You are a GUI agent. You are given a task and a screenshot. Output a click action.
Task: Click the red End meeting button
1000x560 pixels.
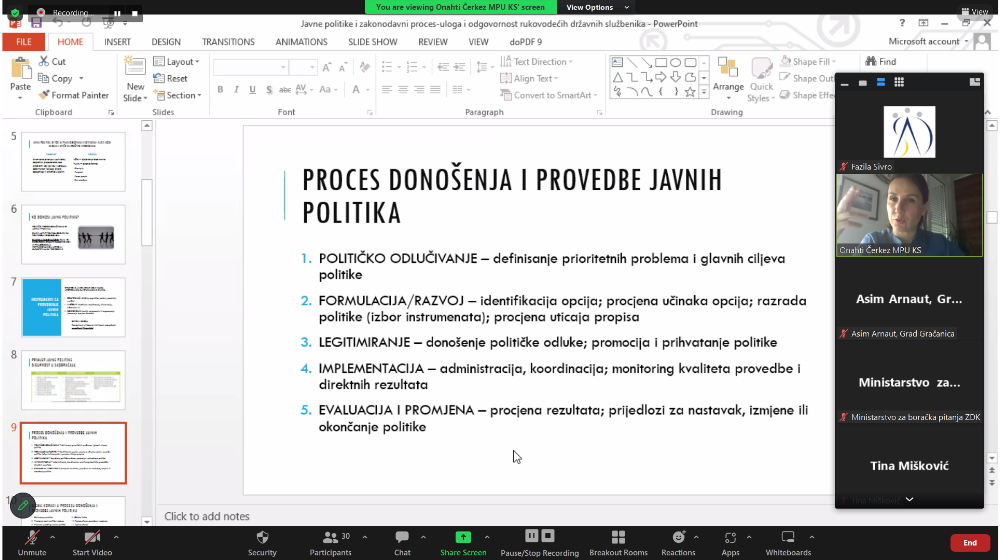coord(970,543)
